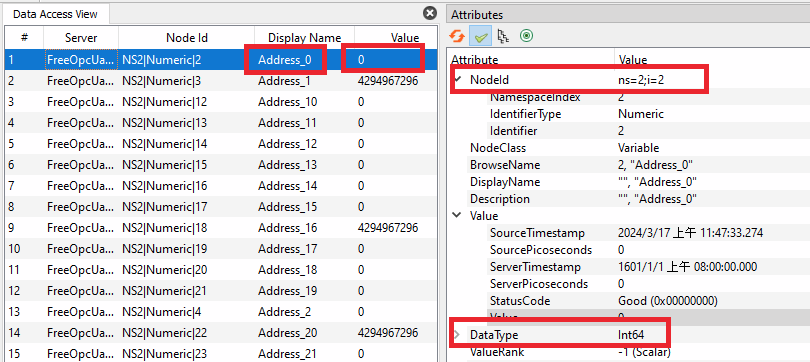Click the ns=2;i=2 NodeId value

[641, 80]
